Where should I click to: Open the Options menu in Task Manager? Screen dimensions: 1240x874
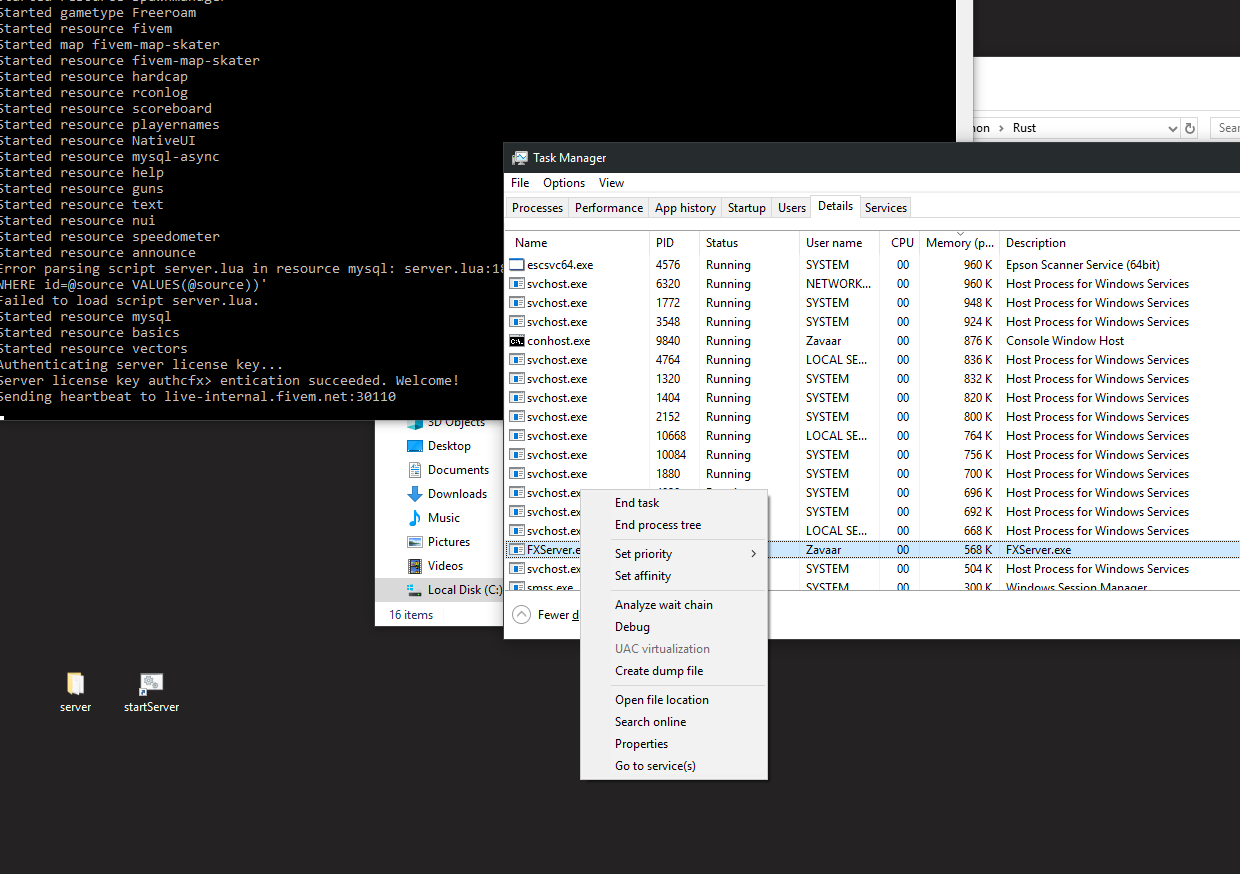coord(564,183)
